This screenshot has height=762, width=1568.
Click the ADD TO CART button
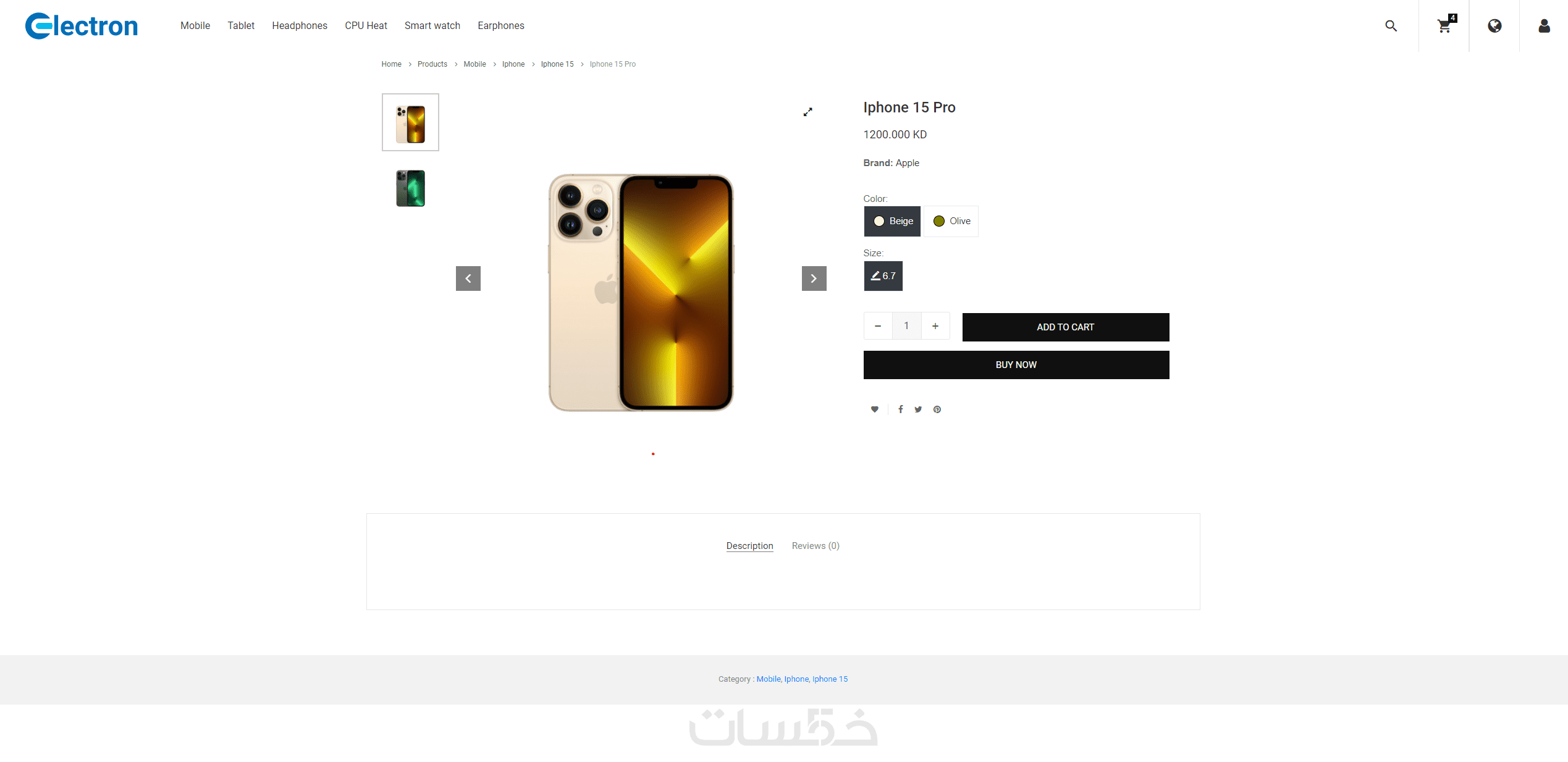tap(1065, 327)
